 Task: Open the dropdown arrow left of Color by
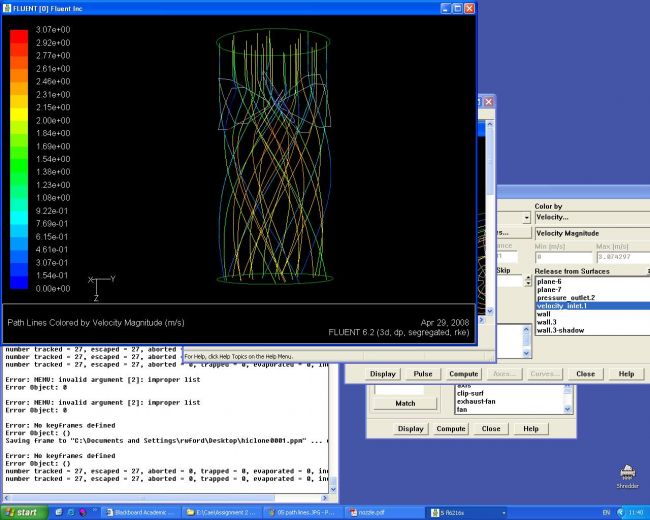pyautogui.click(x=526, y=218)
